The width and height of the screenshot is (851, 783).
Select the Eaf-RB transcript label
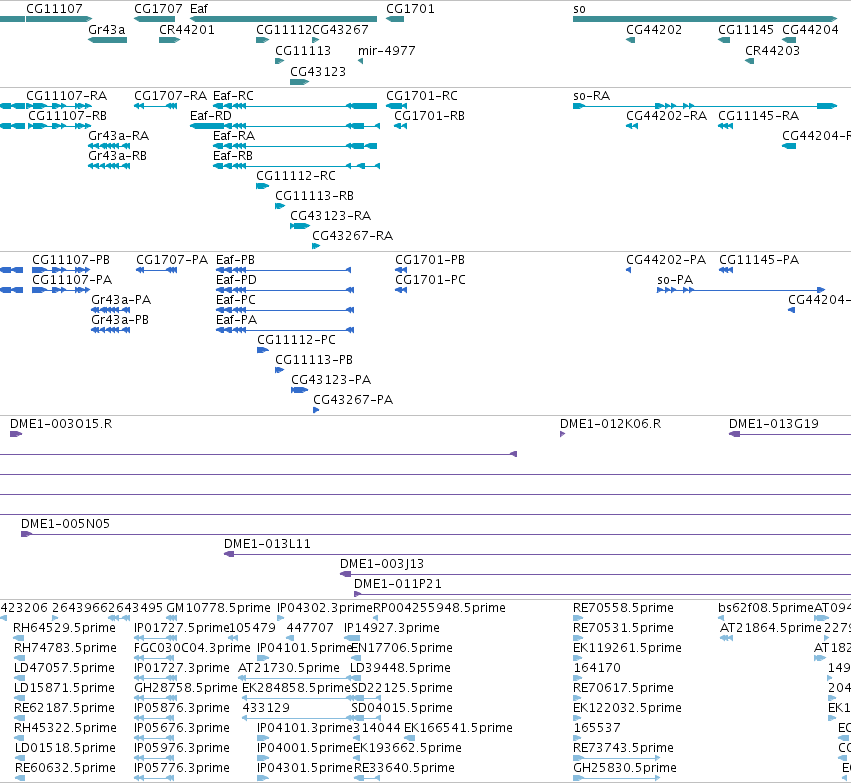coord(233,156)
